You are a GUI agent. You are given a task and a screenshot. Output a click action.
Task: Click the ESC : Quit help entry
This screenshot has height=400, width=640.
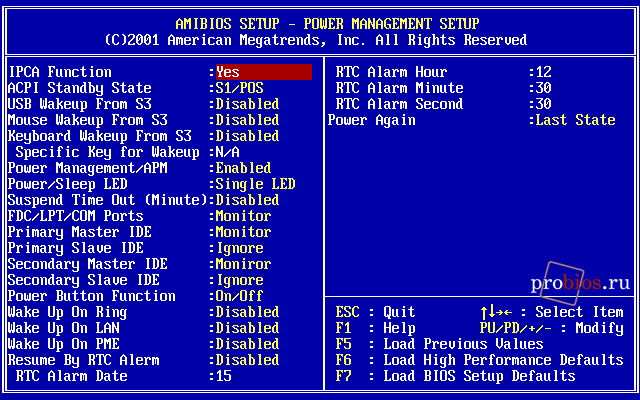pyautogui.click(x=376, y=312)
